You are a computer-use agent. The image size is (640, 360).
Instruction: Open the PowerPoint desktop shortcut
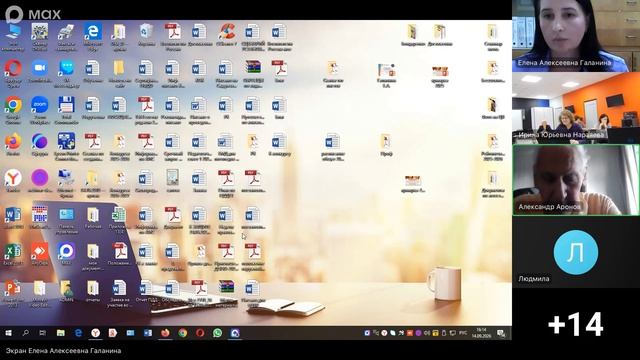(13, 293)
